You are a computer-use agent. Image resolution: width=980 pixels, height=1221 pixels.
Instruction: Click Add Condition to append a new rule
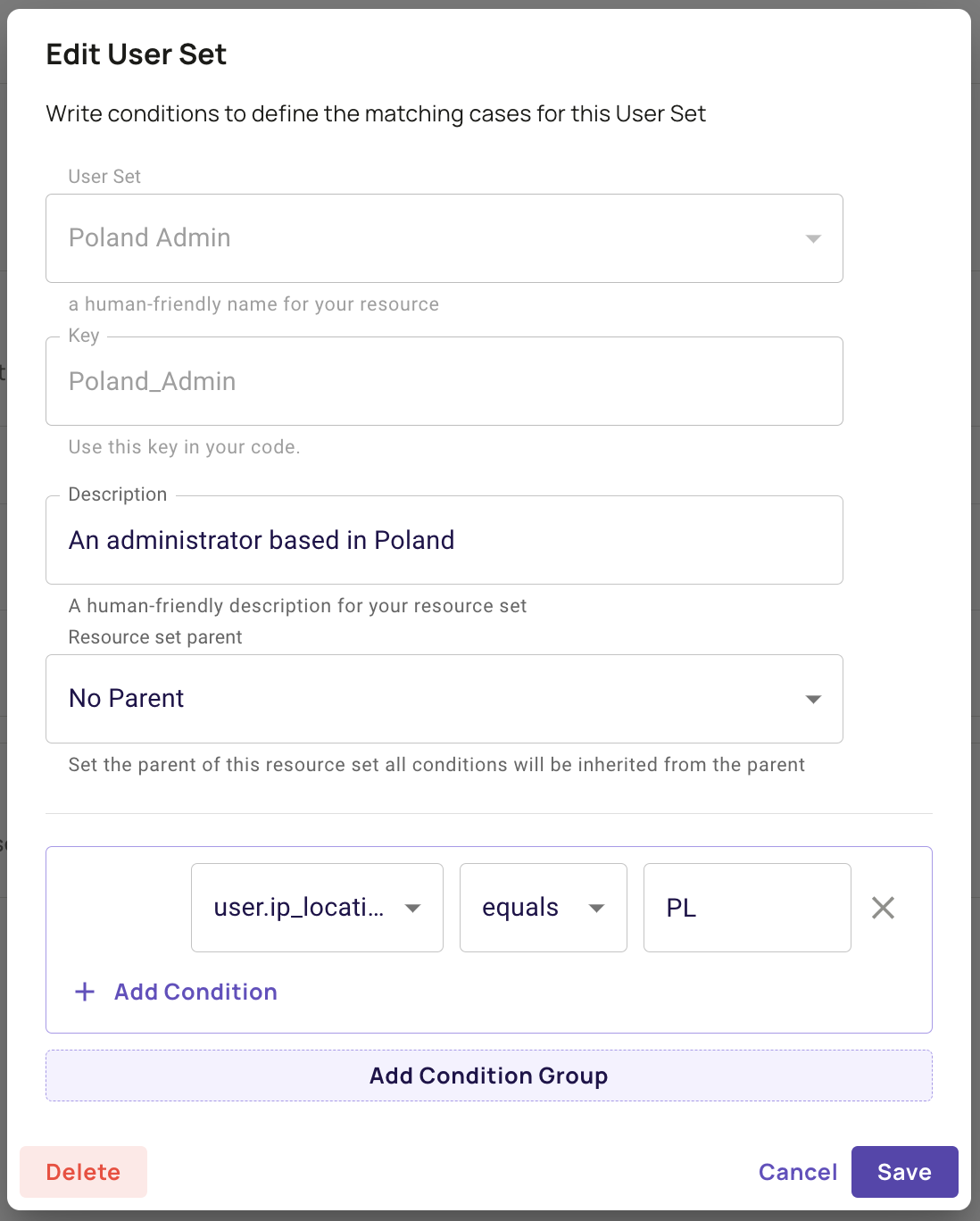(x=195, y=992)
